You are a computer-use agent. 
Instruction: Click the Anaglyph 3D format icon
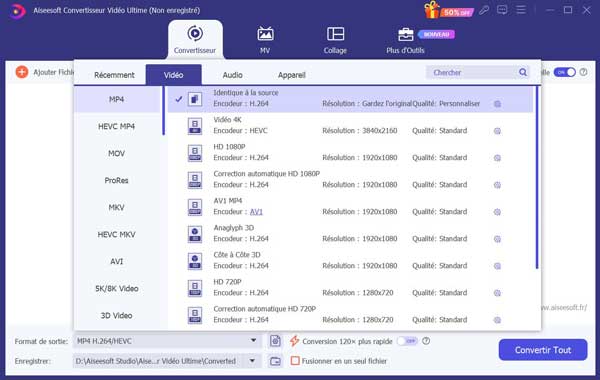point(195,234)
